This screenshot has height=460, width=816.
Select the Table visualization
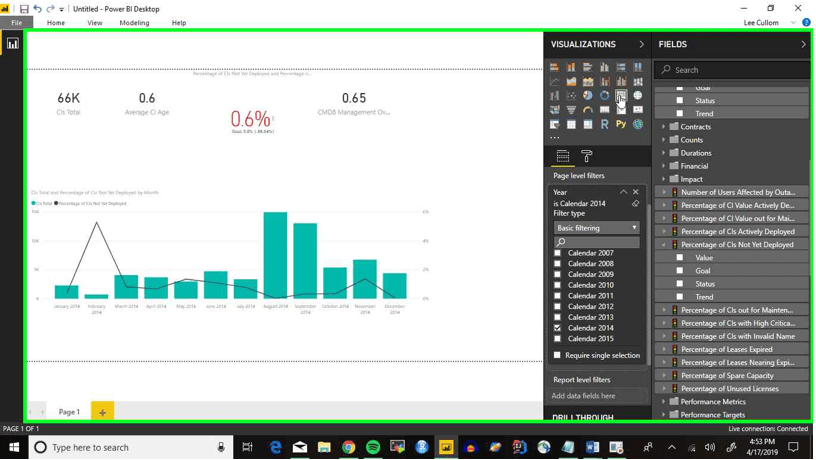coord(571,124)
